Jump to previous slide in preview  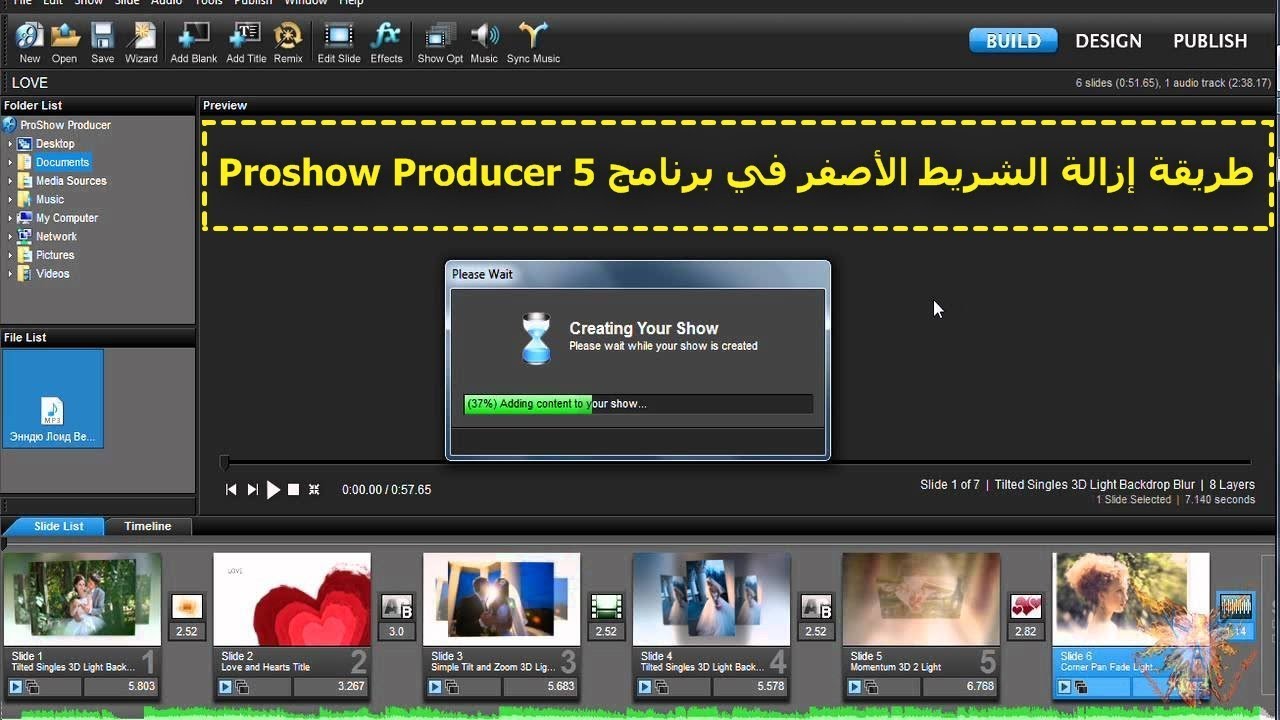pos(231,490)
